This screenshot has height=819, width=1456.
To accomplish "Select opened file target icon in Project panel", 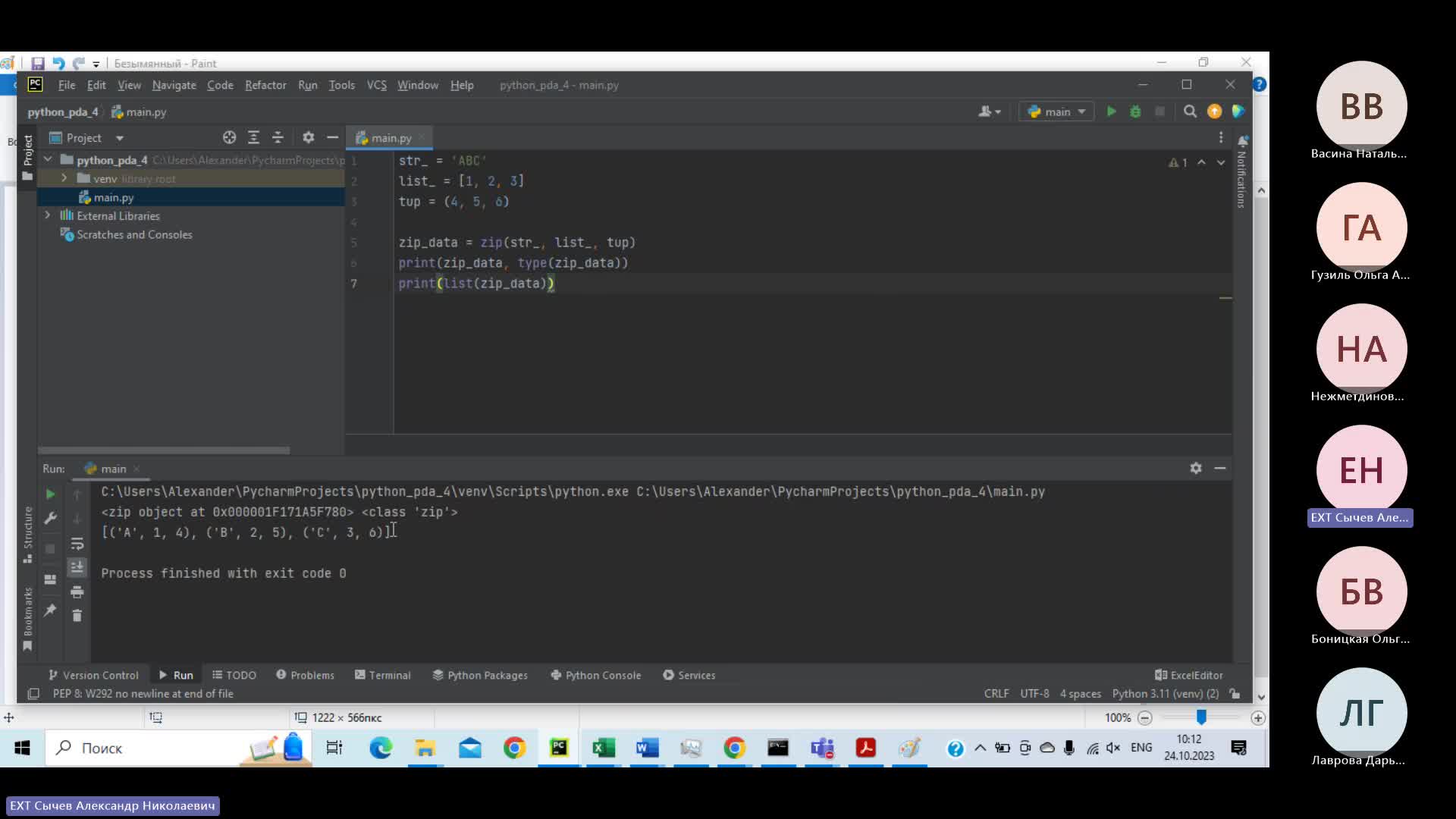I will (x=229, y=137).
